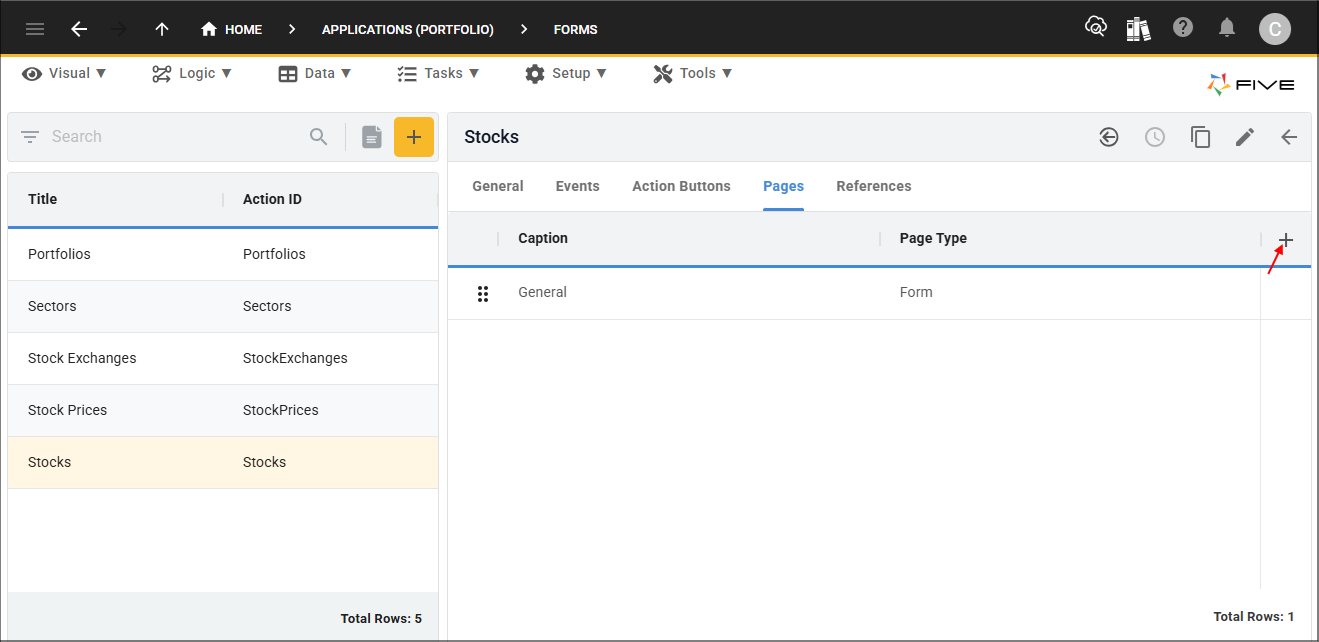
Task: Click the document icon next to search
Action: coord(372,137)
